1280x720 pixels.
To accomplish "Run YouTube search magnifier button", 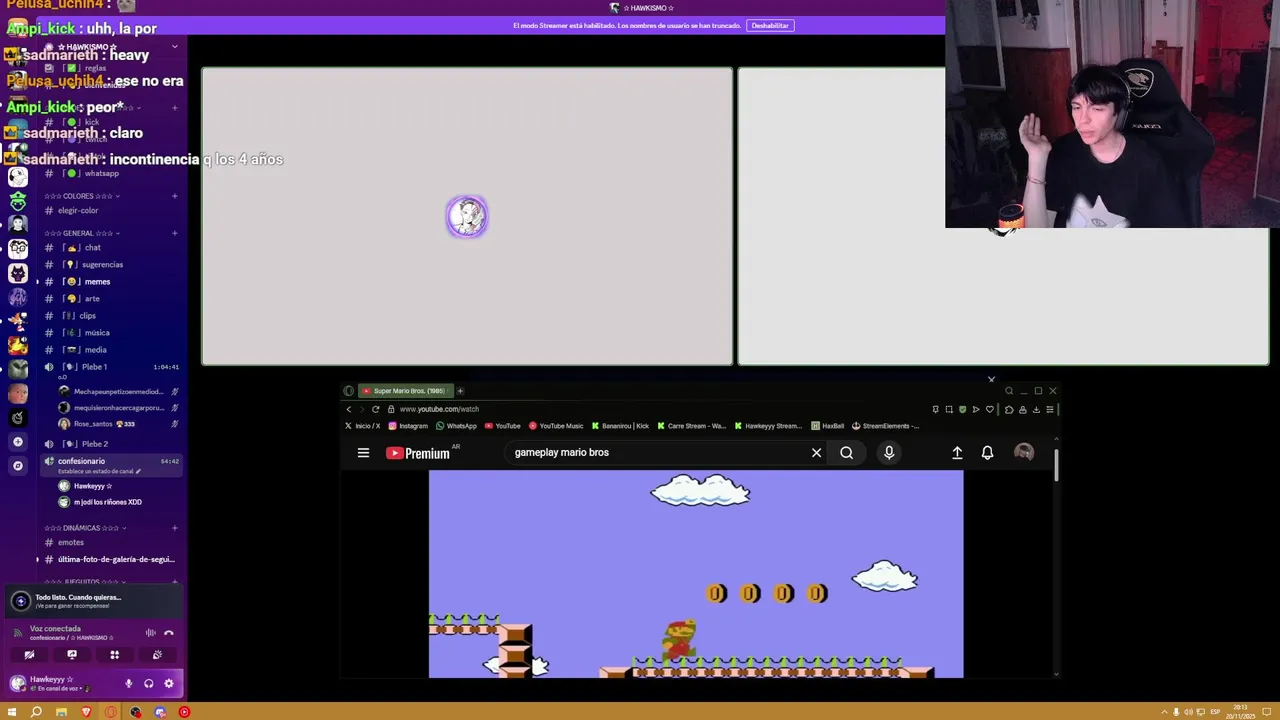I will coord(847,453).
